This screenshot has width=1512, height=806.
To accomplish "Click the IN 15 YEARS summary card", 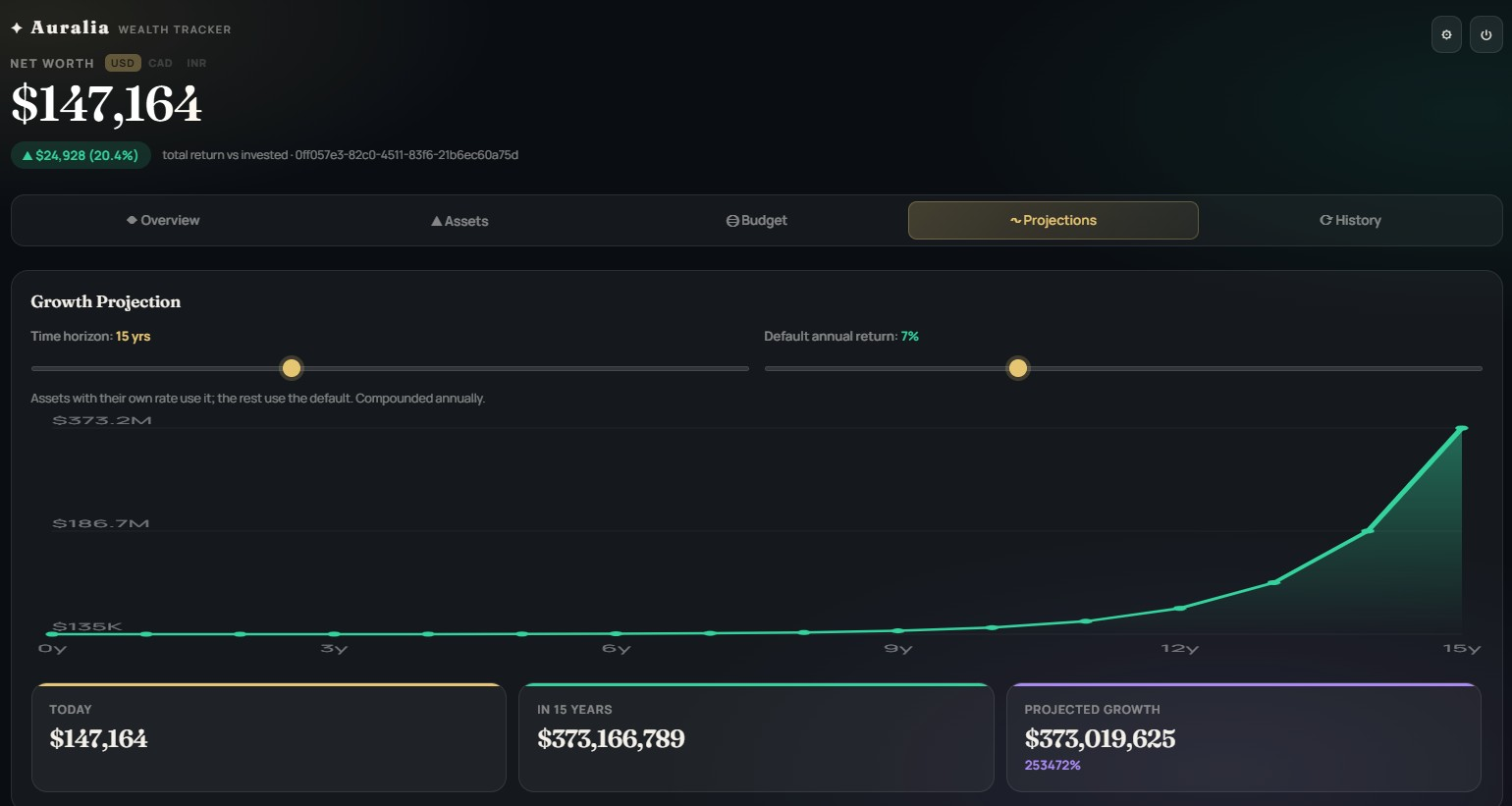I will [756, 737].
